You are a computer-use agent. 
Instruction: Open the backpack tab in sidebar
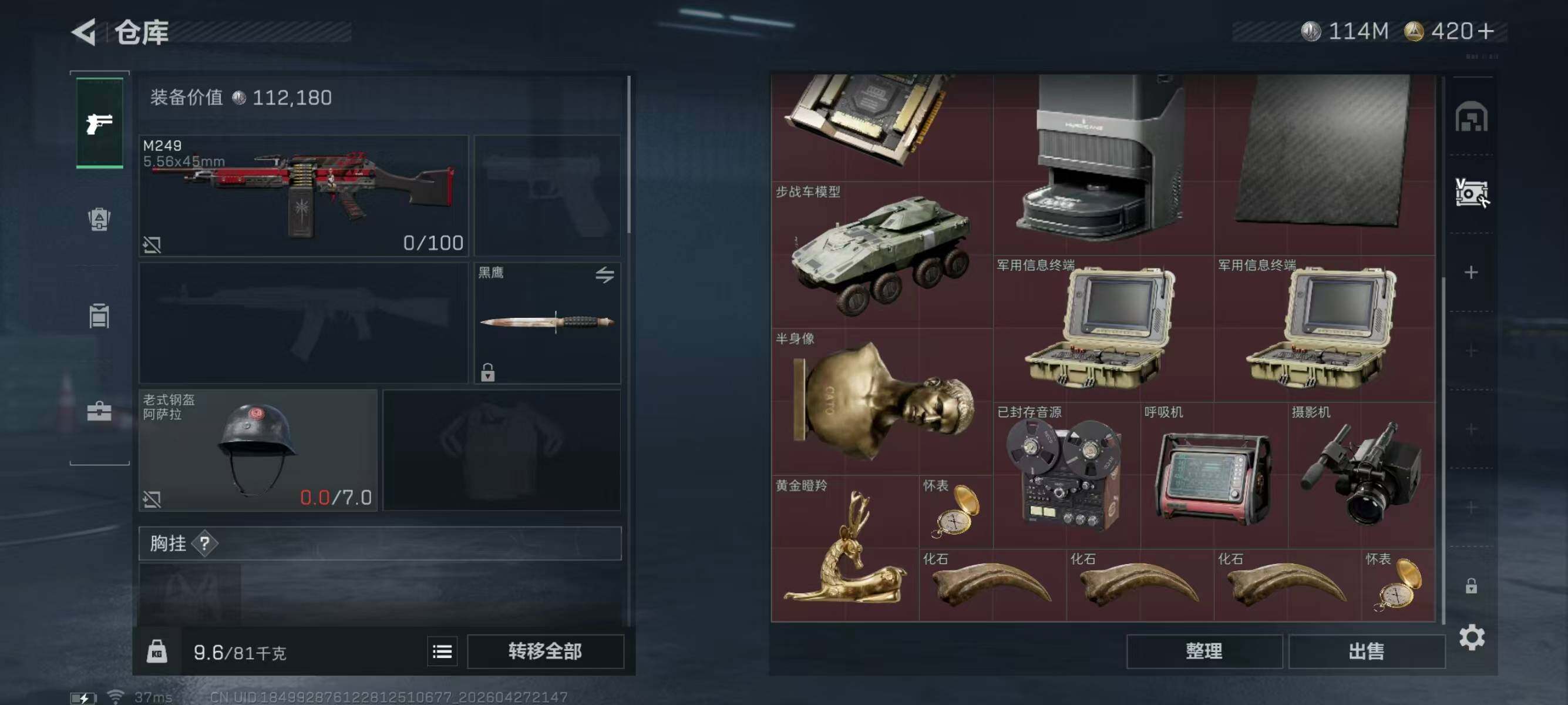coord(99,219)
